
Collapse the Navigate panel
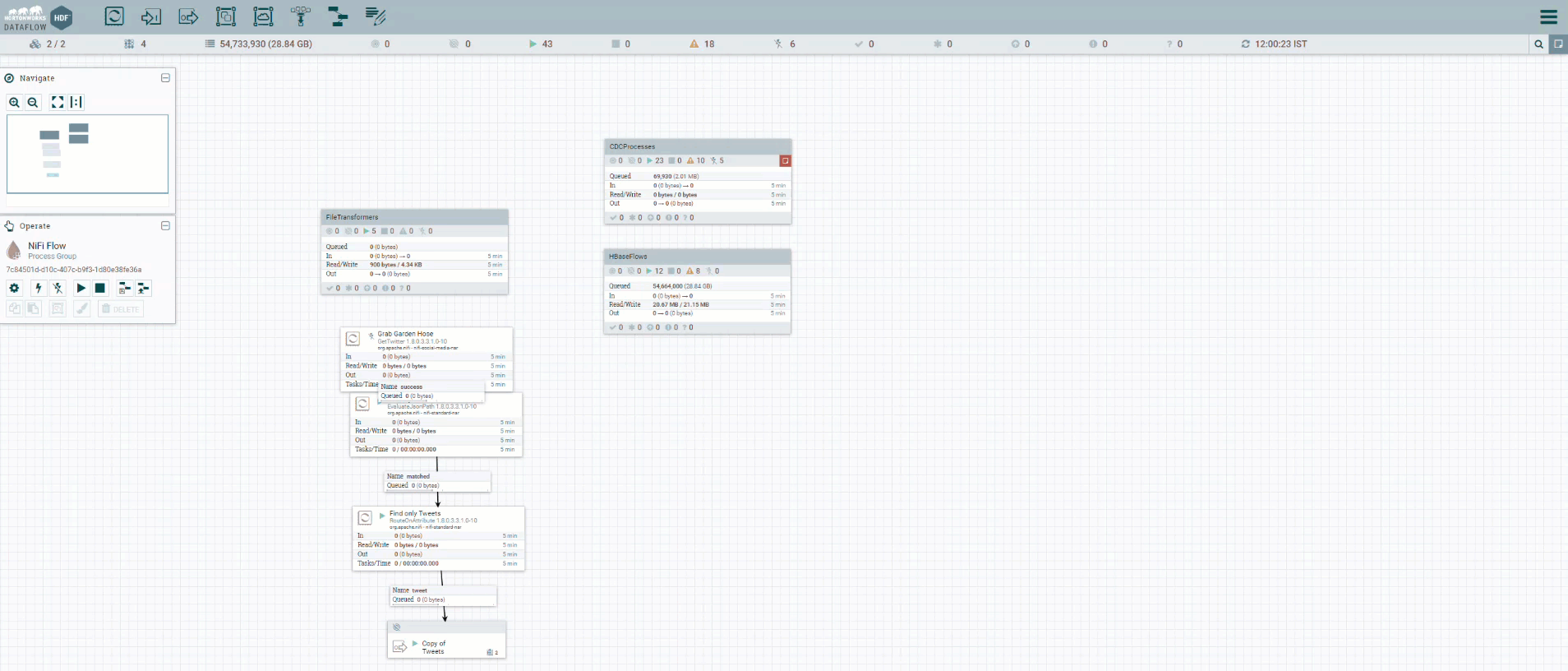tap(165, 78)
